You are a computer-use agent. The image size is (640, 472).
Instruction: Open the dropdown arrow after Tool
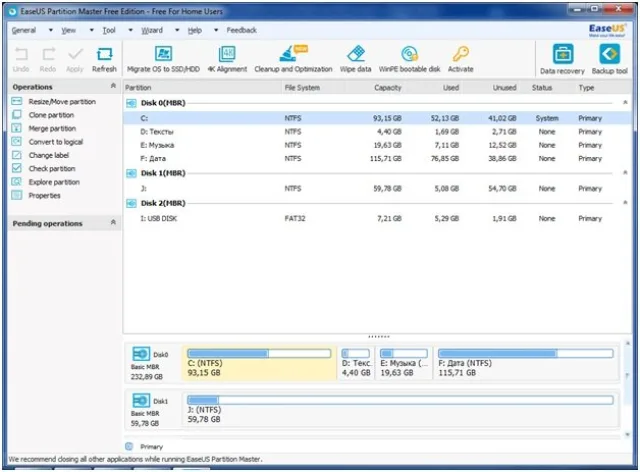[130, 30]
